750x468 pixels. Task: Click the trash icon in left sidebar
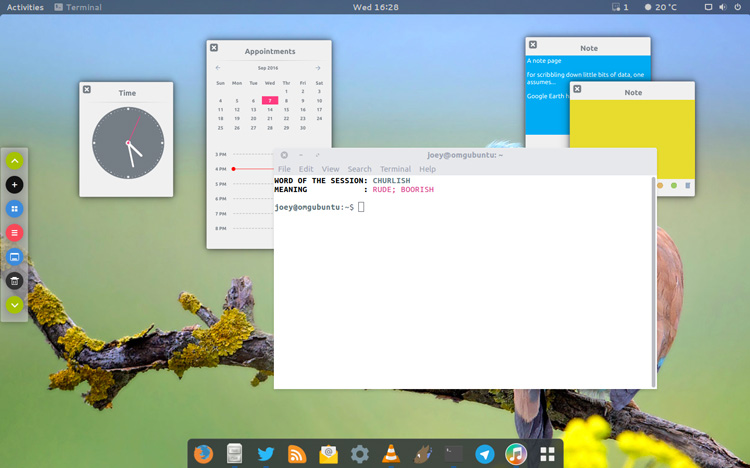pos(15,281)
